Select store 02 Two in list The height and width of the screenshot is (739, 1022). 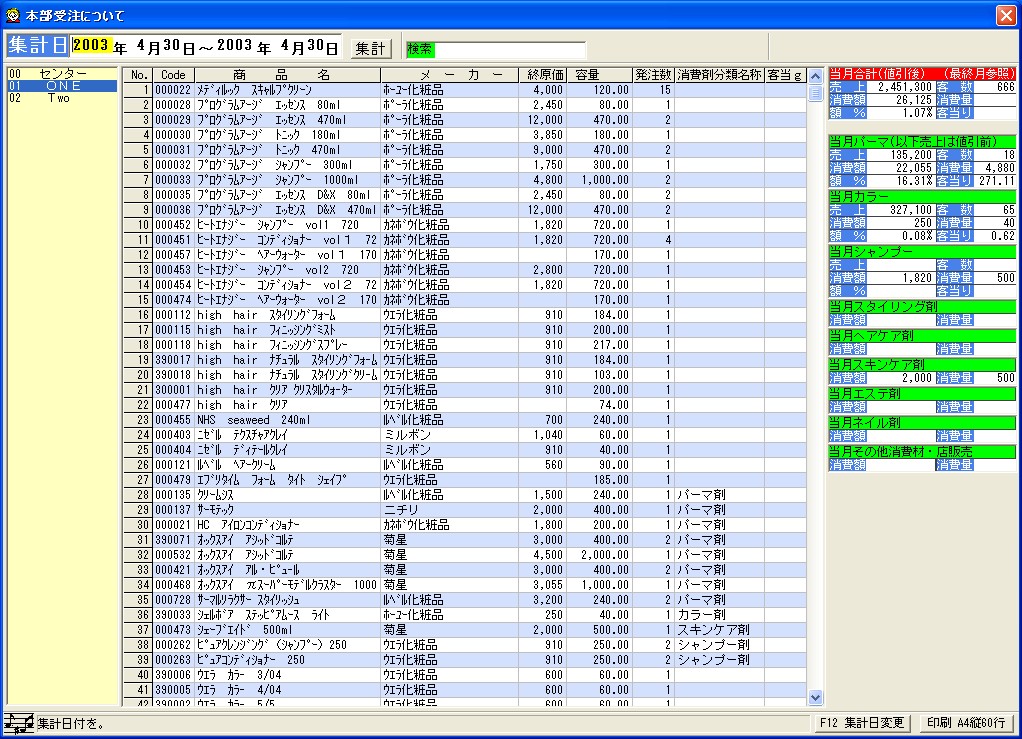(x=62, y=98)
